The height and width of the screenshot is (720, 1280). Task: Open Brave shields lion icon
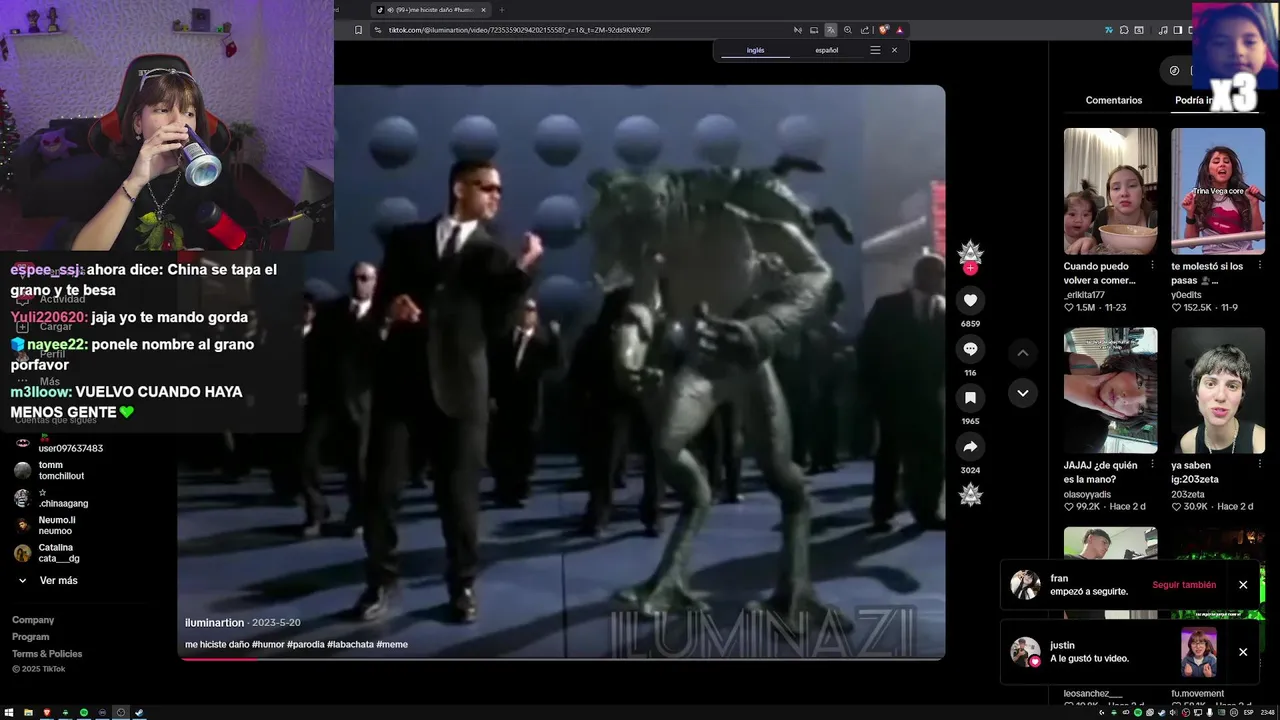883,30
